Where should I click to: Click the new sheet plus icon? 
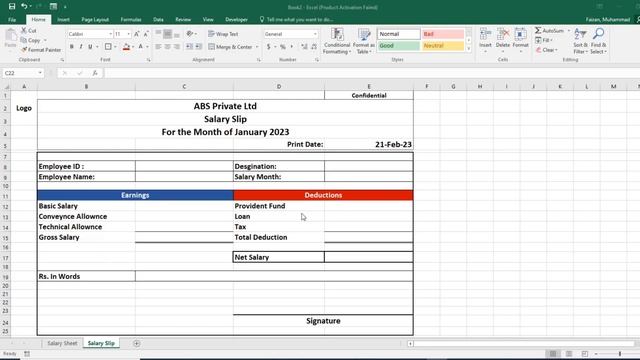137,343
